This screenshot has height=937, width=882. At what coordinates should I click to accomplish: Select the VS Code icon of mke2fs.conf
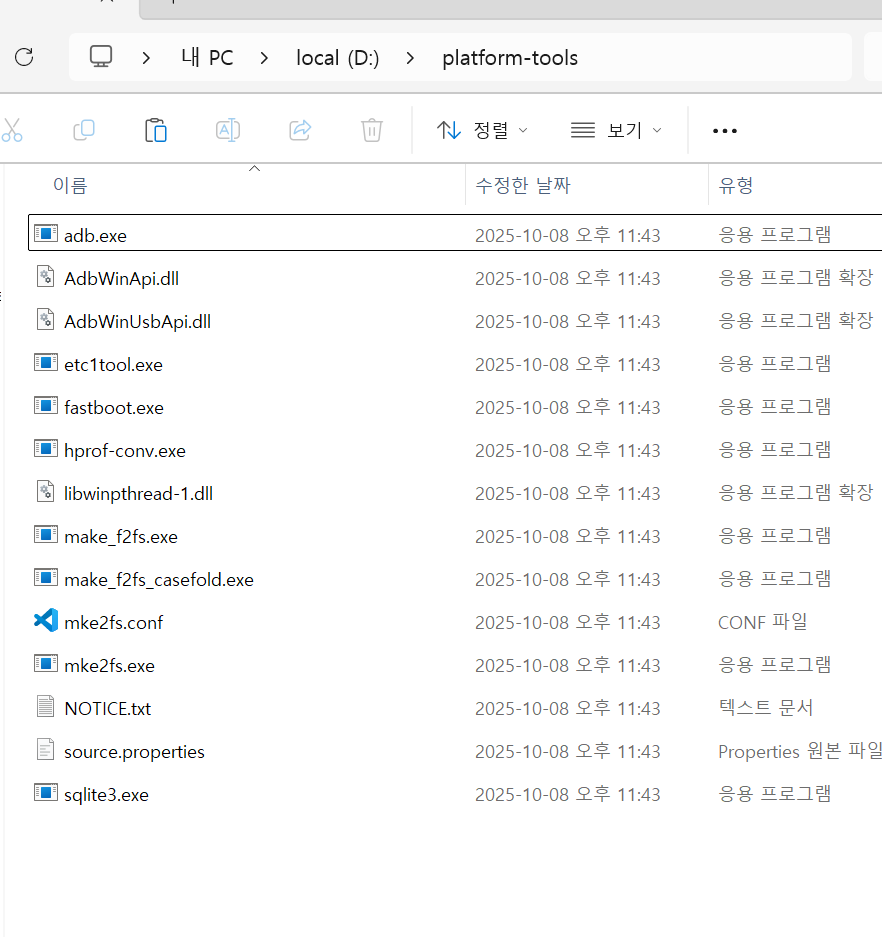coord(46,620)
